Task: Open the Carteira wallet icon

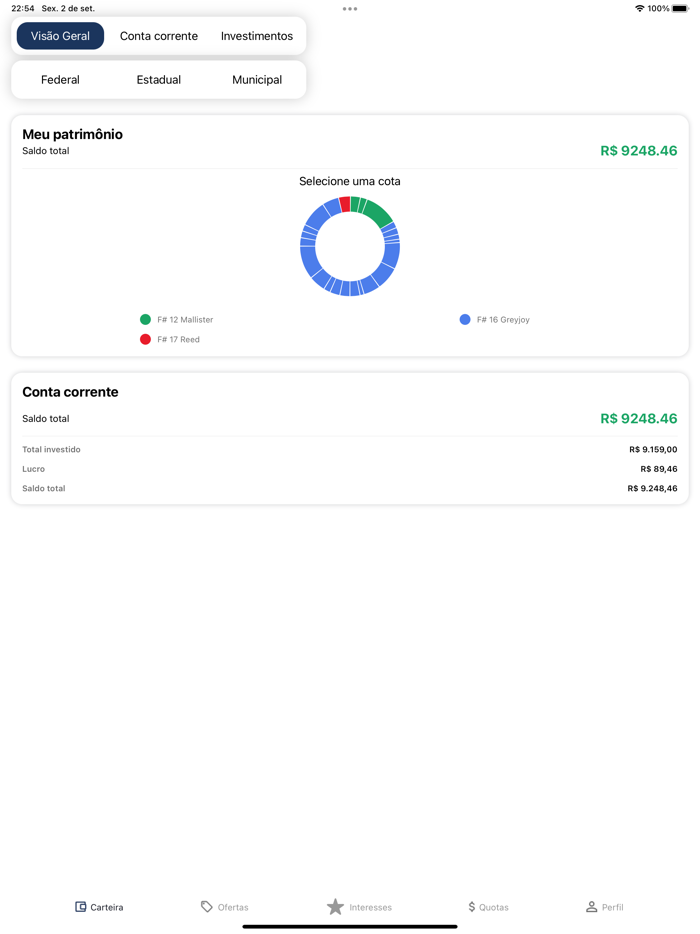Action: point(81,907)
